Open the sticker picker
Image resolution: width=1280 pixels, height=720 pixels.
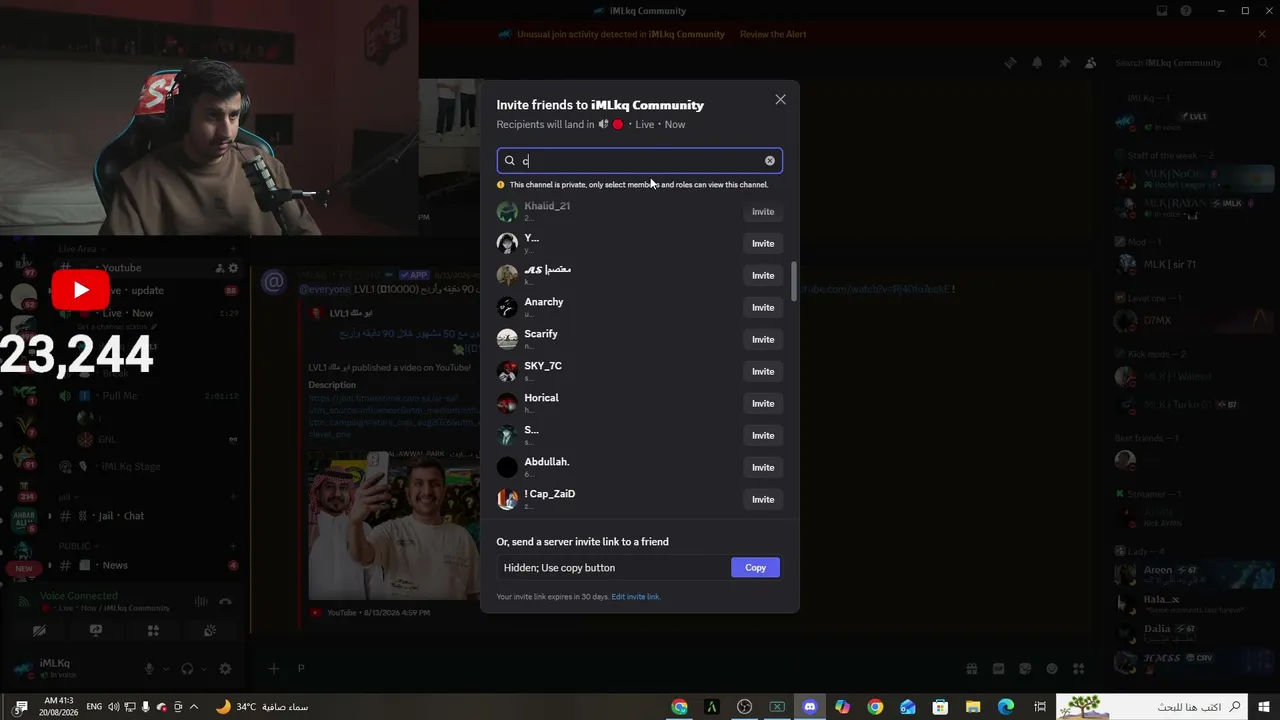coord(1025,669)
